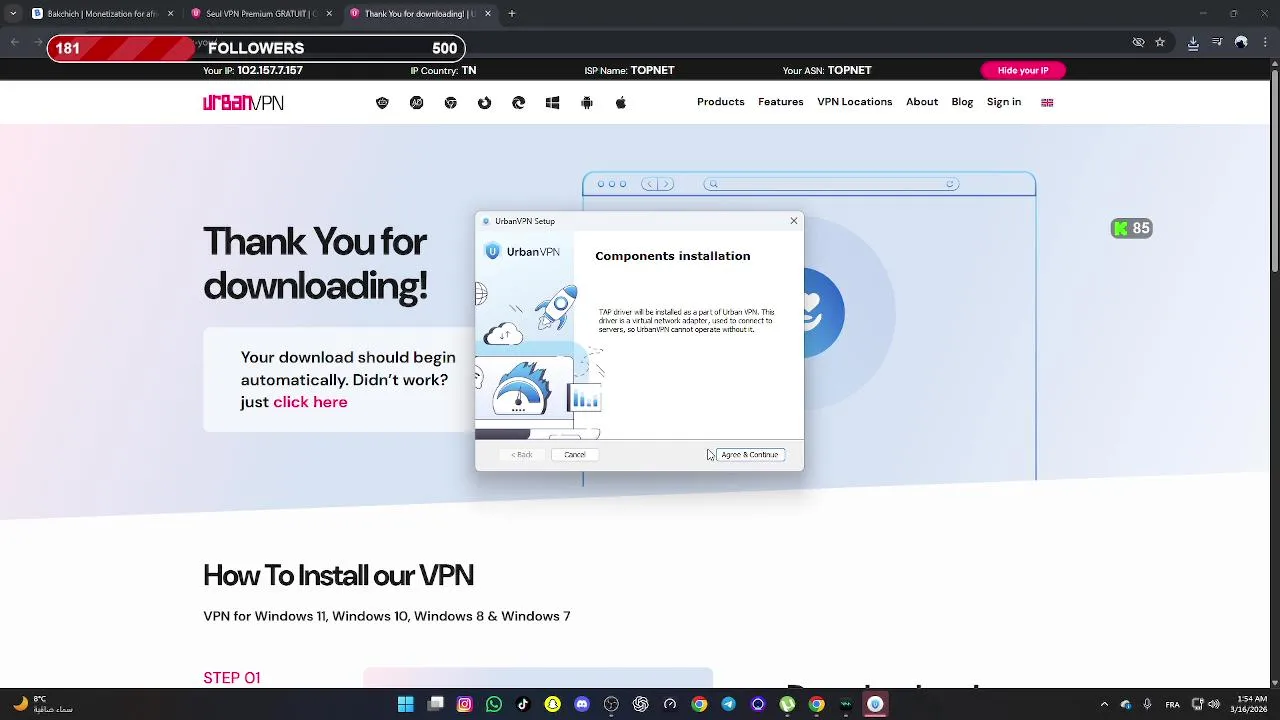This screenshot has width=1280, height=720.
Task: Launch Snapchat from the taskbar
Action: tap(553, 705)
